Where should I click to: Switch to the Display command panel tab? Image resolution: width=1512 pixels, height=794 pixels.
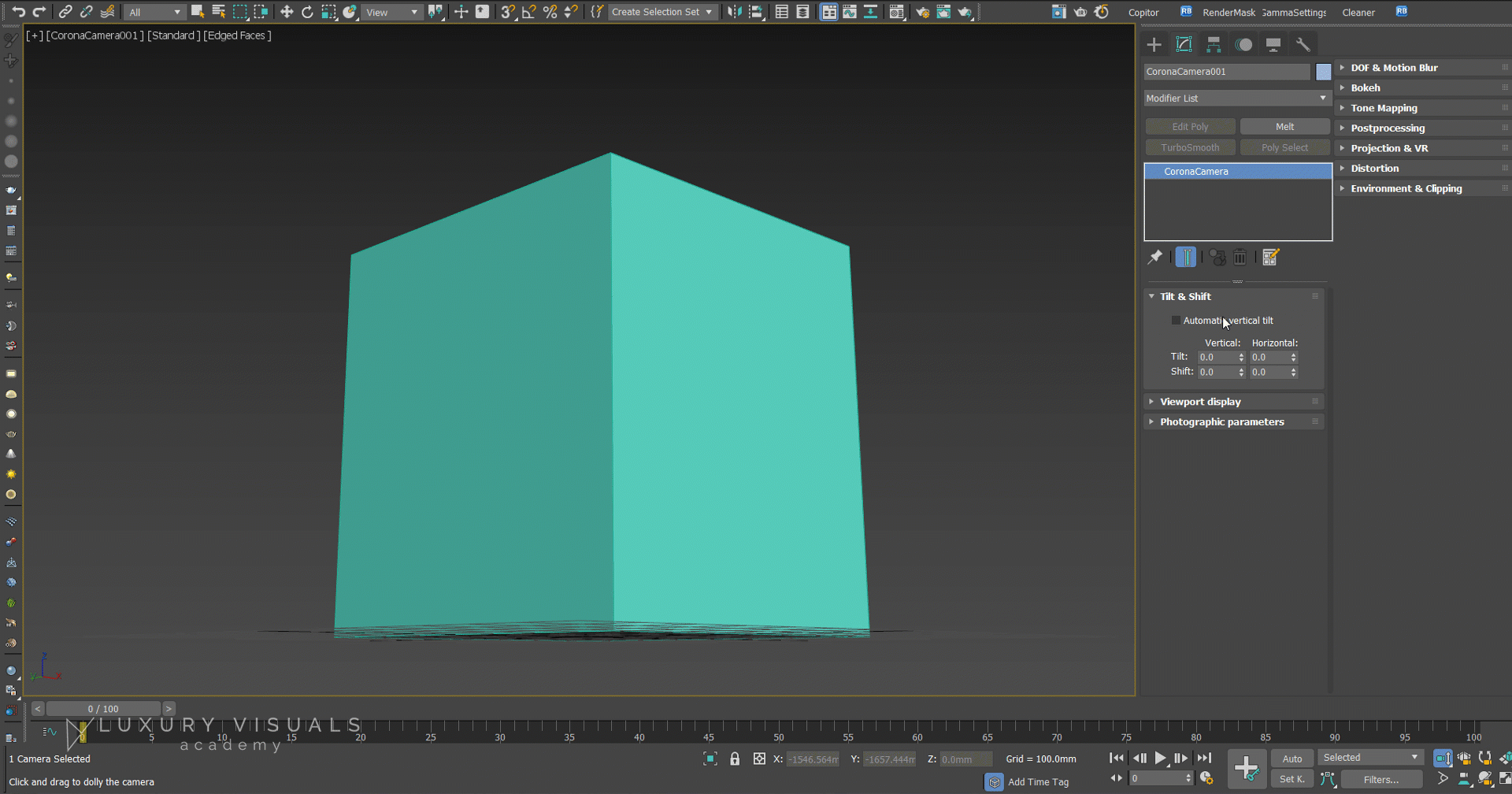1273,45
